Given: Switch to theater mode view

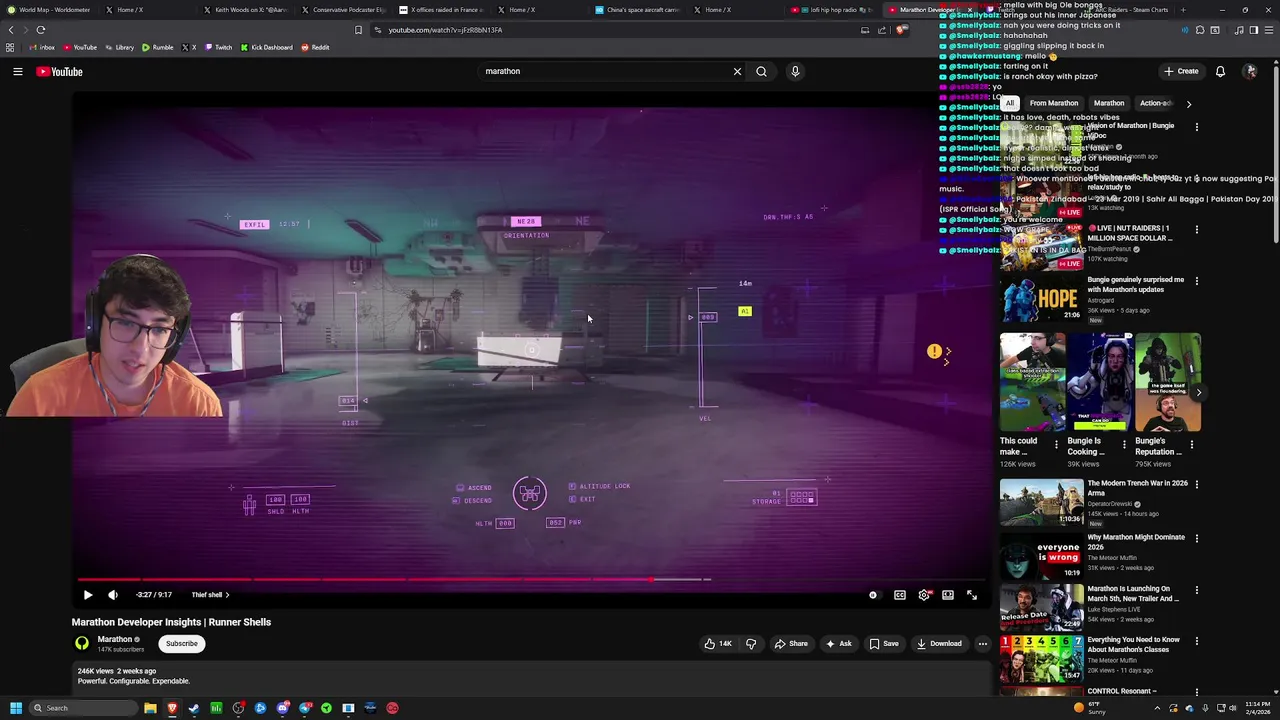Looking at the screenshot, I should [947, 595].
